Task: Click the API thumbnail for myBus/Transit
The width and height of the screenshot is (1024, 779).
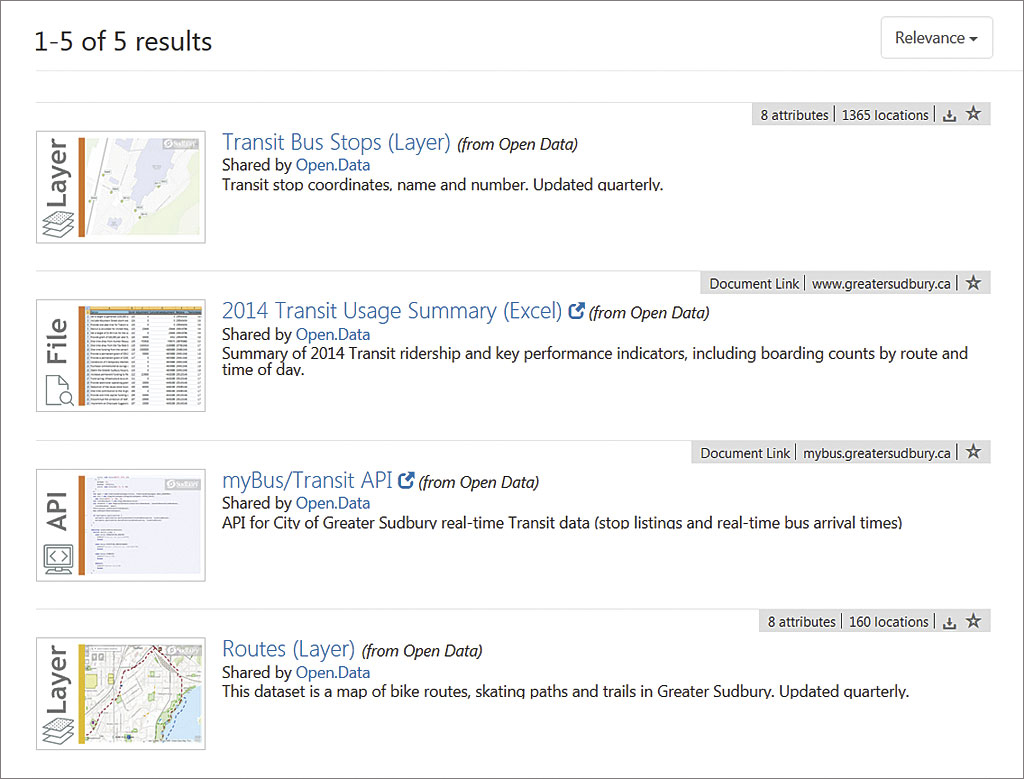Action: coord(121,525)
